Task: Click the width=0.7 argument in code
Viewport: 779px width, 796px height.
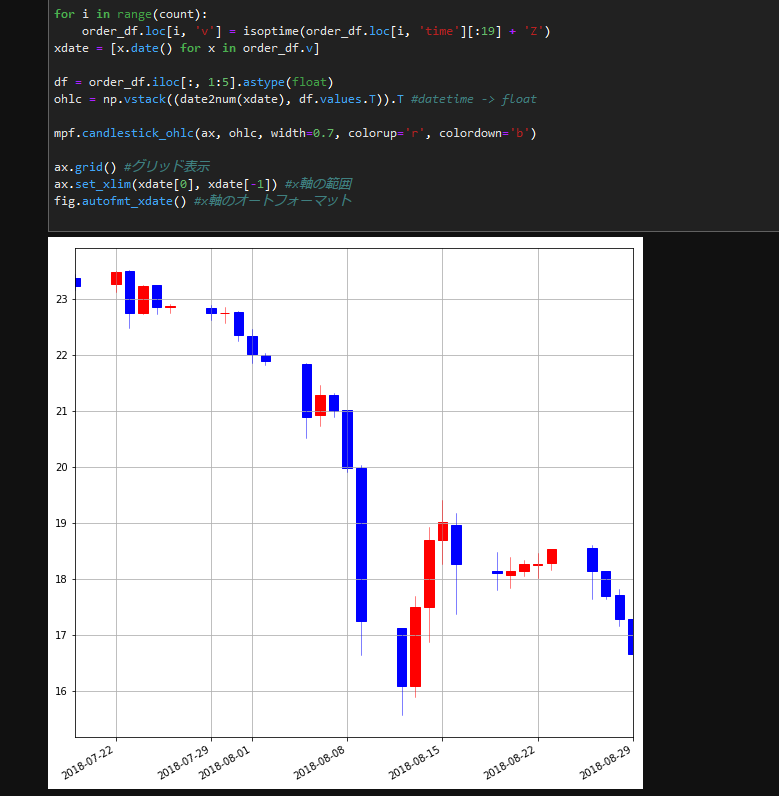Action: click(302, 133)
